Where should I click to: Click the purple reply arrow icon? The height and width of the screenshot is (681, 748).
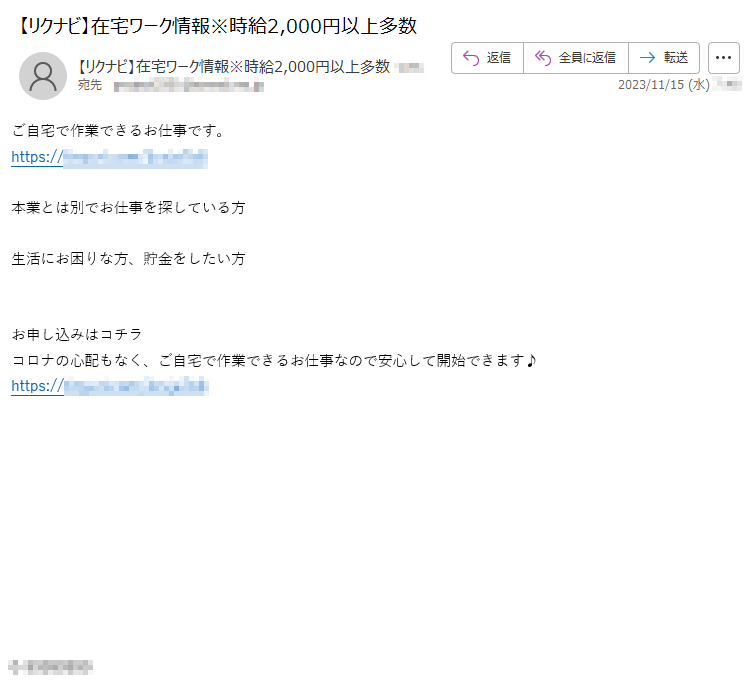pos(471,58)
